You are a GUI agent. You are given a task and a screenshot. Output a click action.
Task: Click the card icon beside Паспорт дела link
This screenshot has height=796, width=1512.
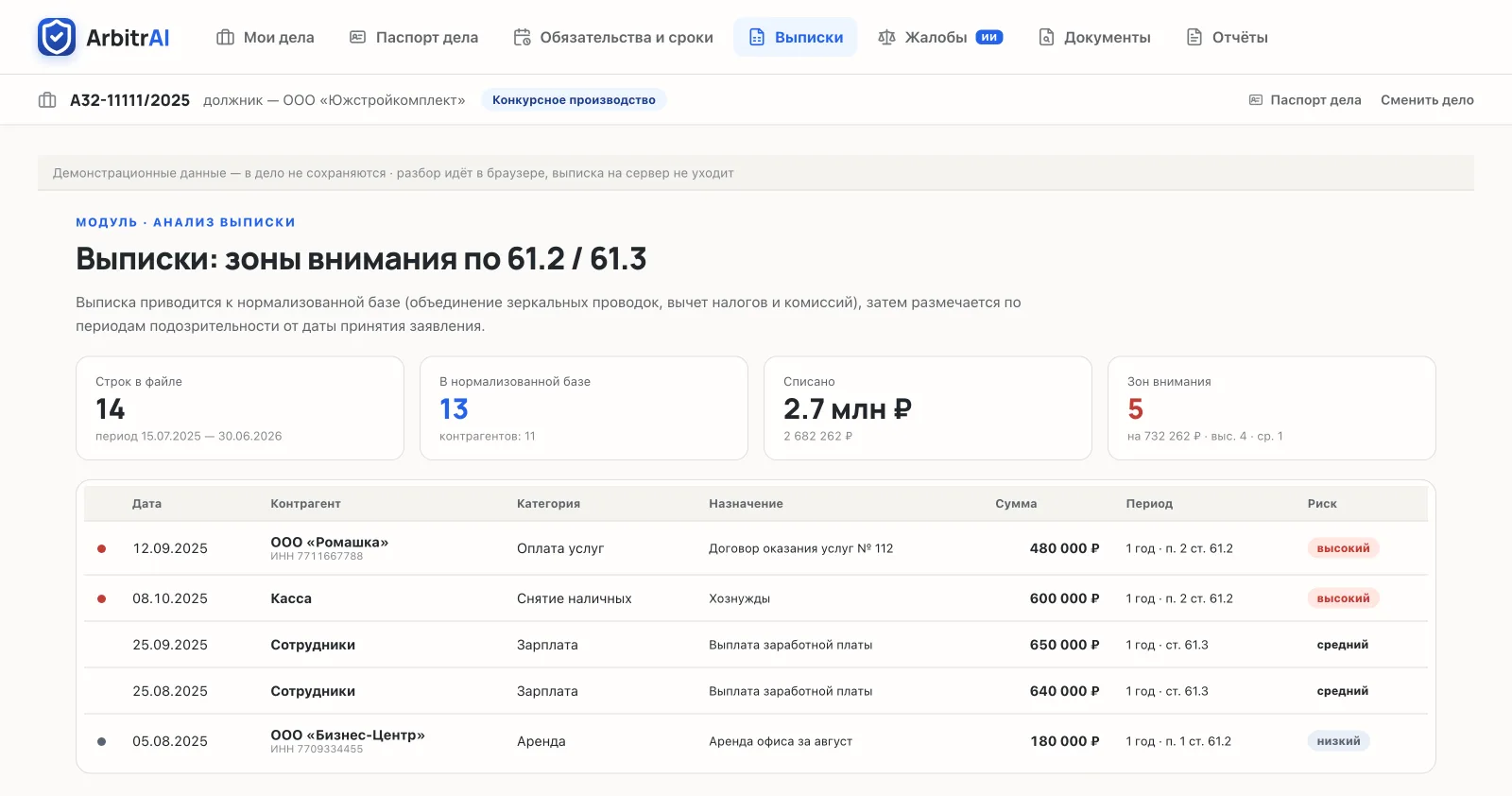pyautogui.click(x=1256, y=99)
